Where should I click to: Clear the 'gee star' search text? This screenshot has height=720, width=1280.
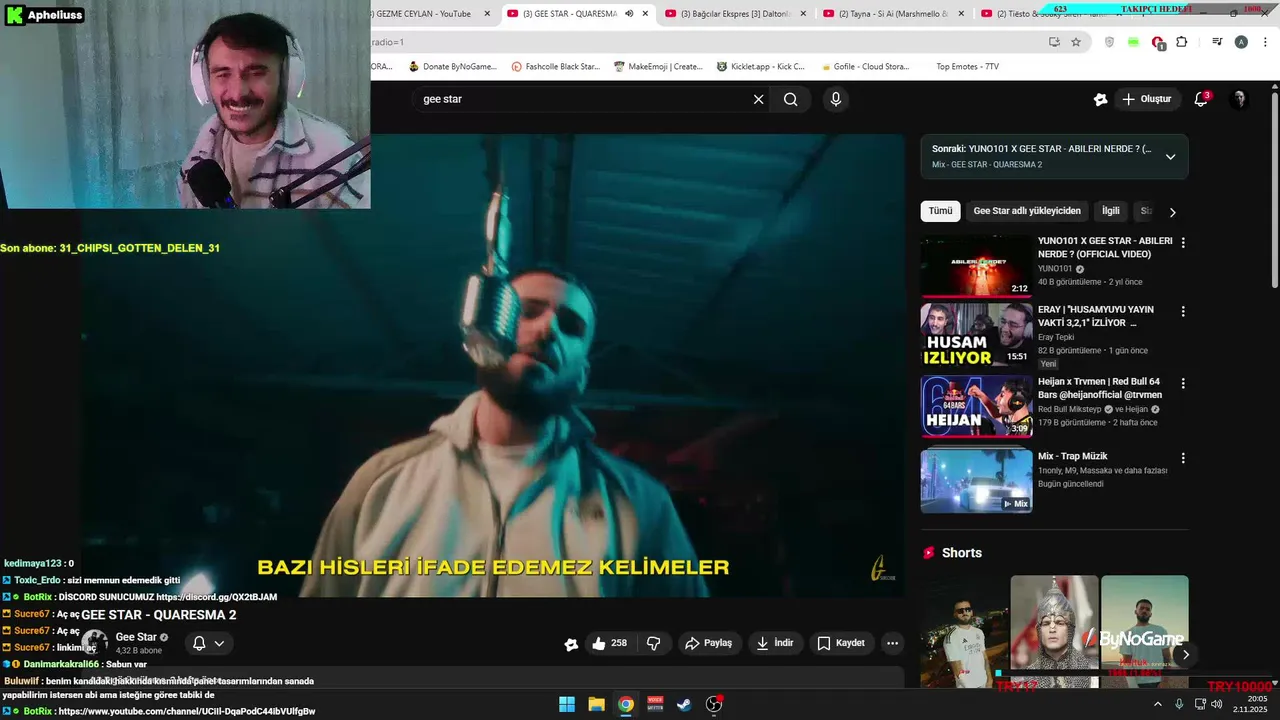[x=758, y=99]
